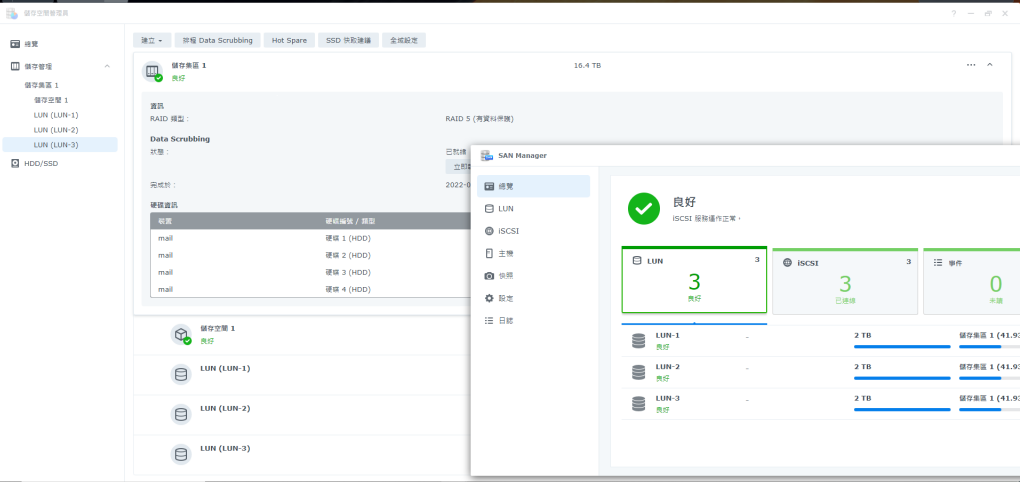Click the 日誌 log list icon in SAN Manager

pyautogui.click(x=489, y=321)
